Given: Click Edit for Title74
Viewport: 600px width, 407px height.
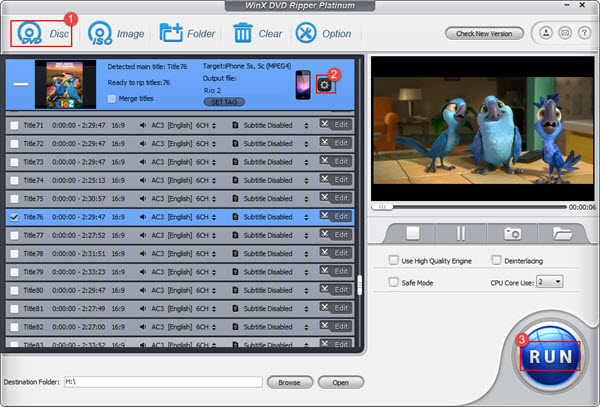Looking at the screenshot, I should 336,180.
